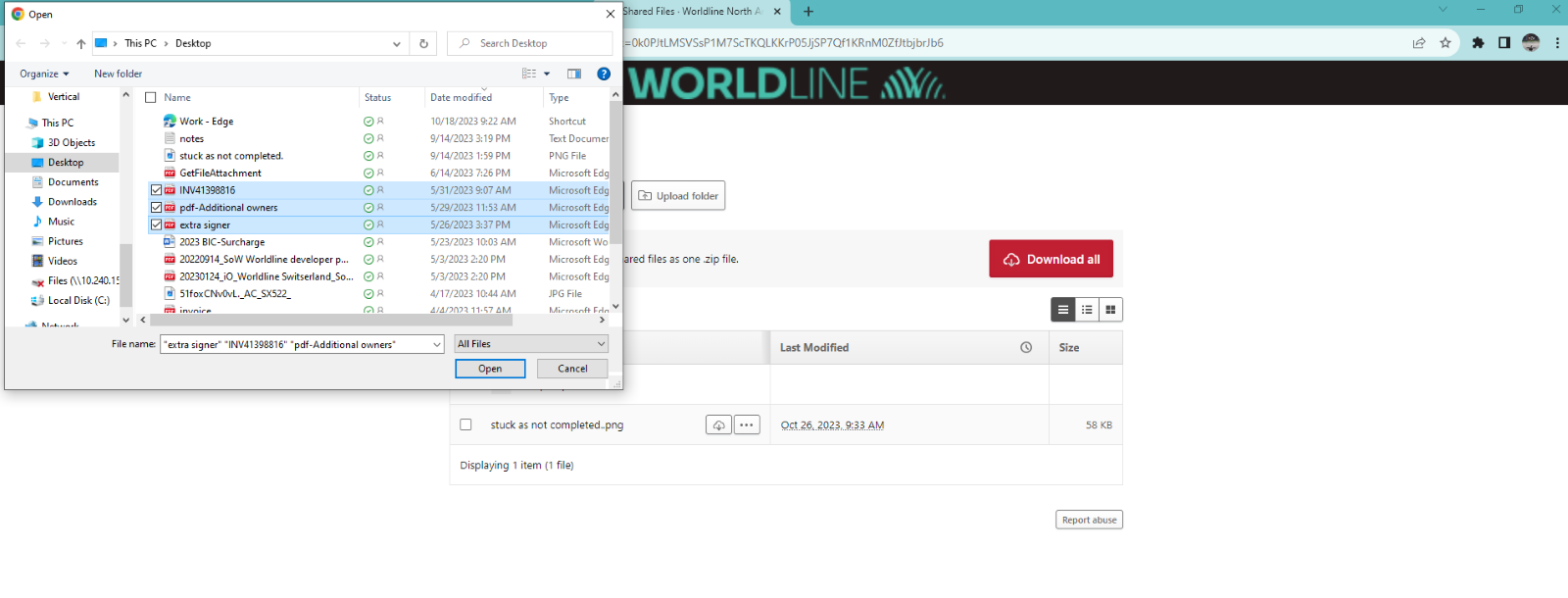Open the blue help question mark icon

604,74
